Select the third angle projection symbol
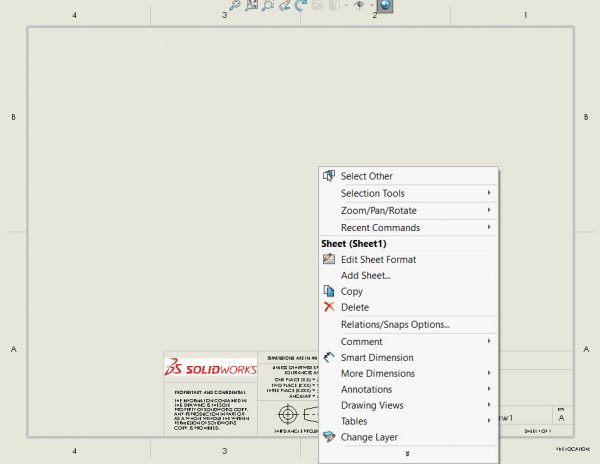This screenshot has width=600, height=464. click(298, 415)
